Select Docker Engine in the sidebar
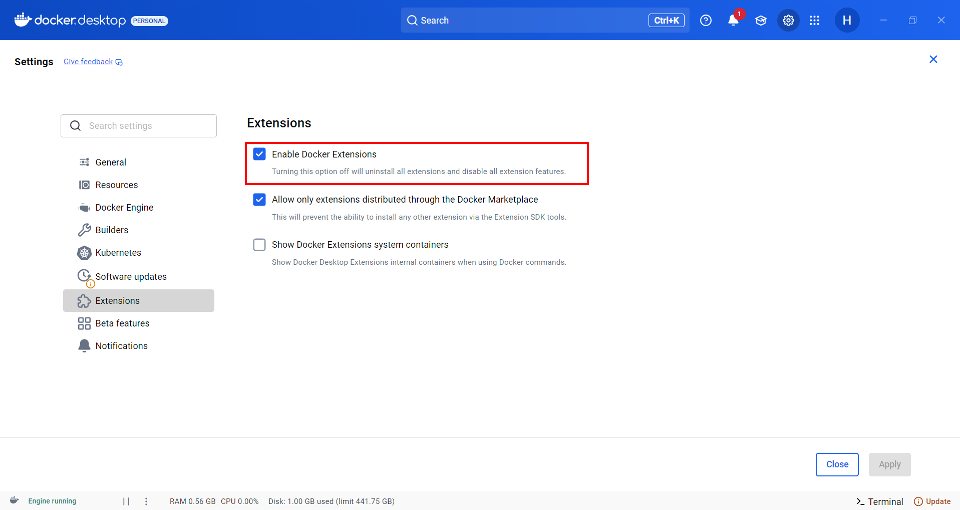The width and height of the screenshot is (960, 510). [124, 208]
